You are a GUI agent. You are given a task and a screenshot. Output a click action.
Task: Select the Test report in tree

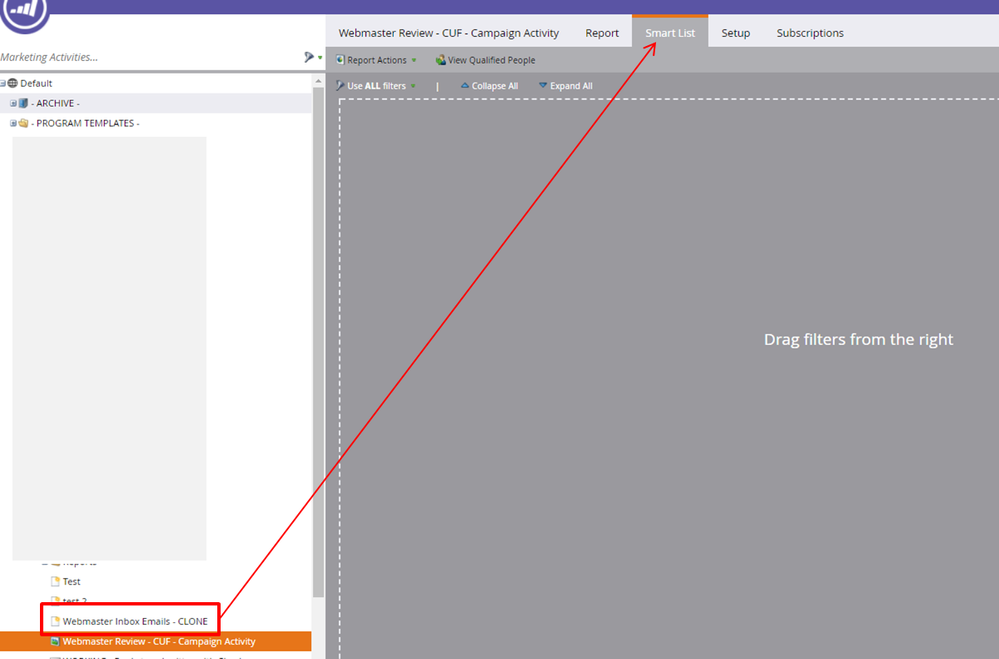click(x=71, y=581)
